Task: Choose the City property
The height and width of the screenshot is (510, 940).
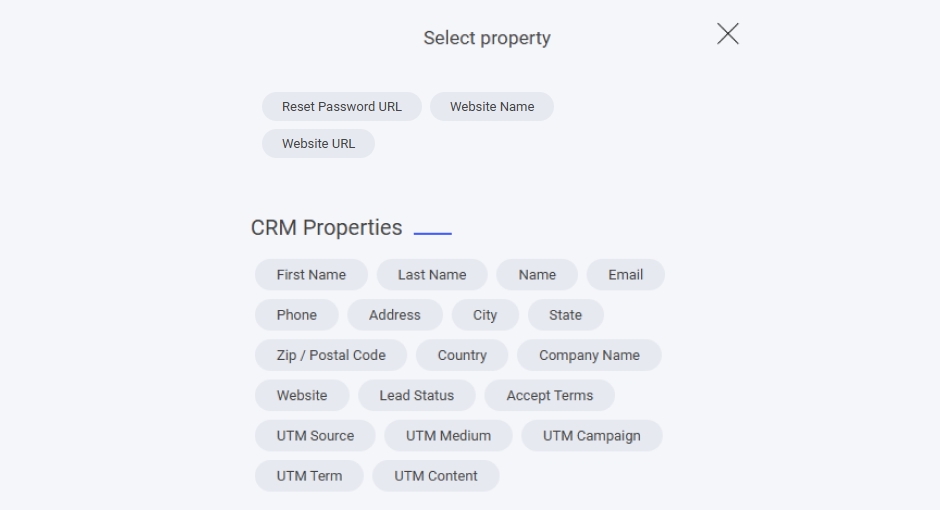Action: point(485,315)
